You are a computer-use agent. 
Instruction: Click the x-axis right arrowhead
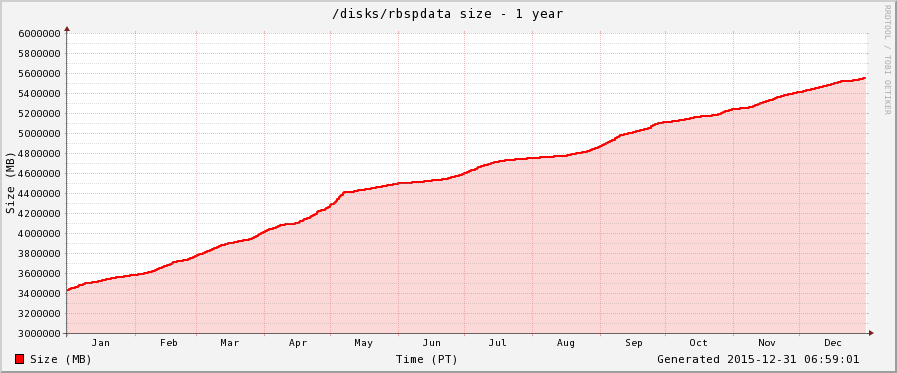tap(871, 333)
